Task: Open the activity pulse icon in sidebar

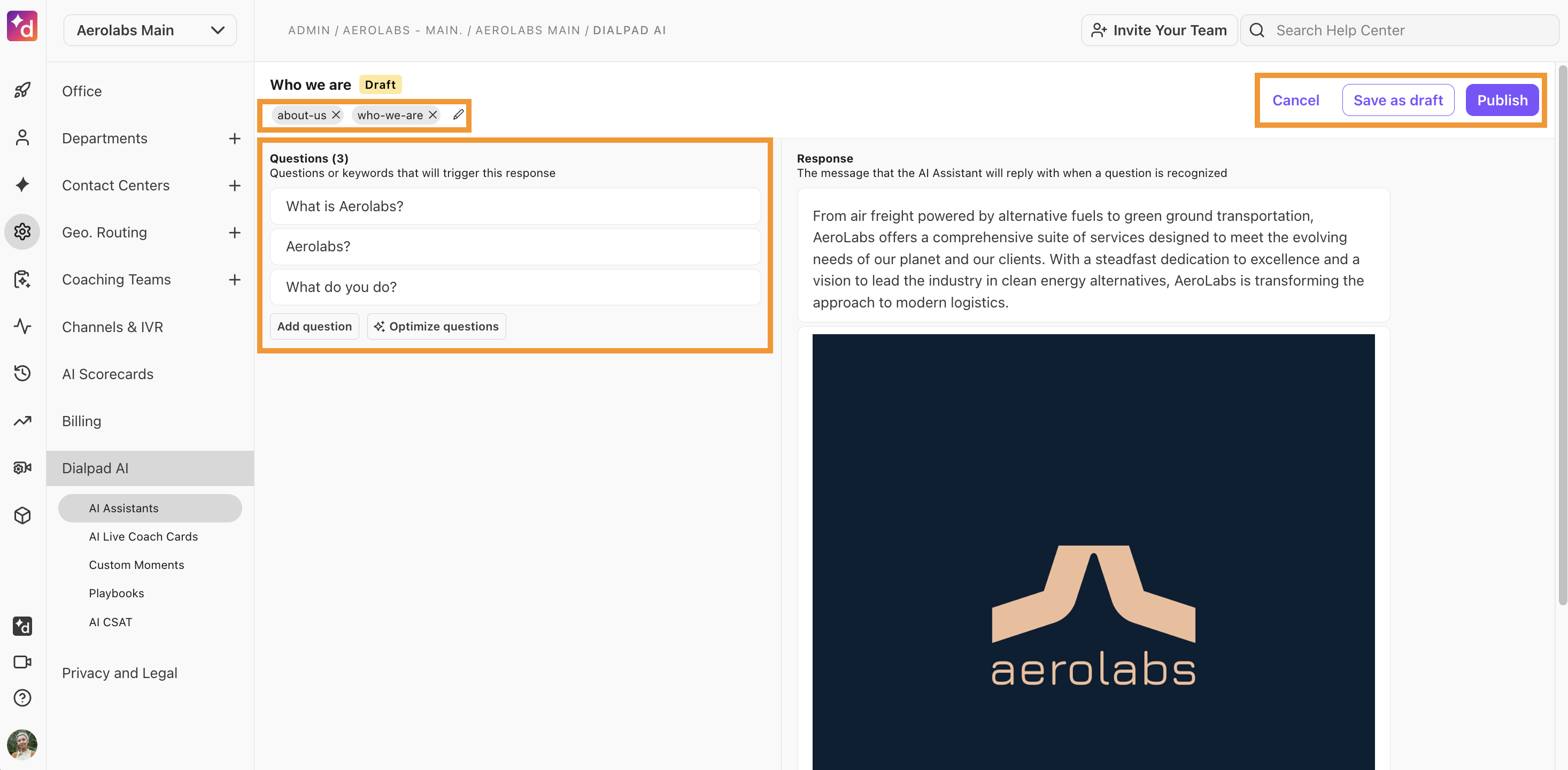Action: [22, 326]
